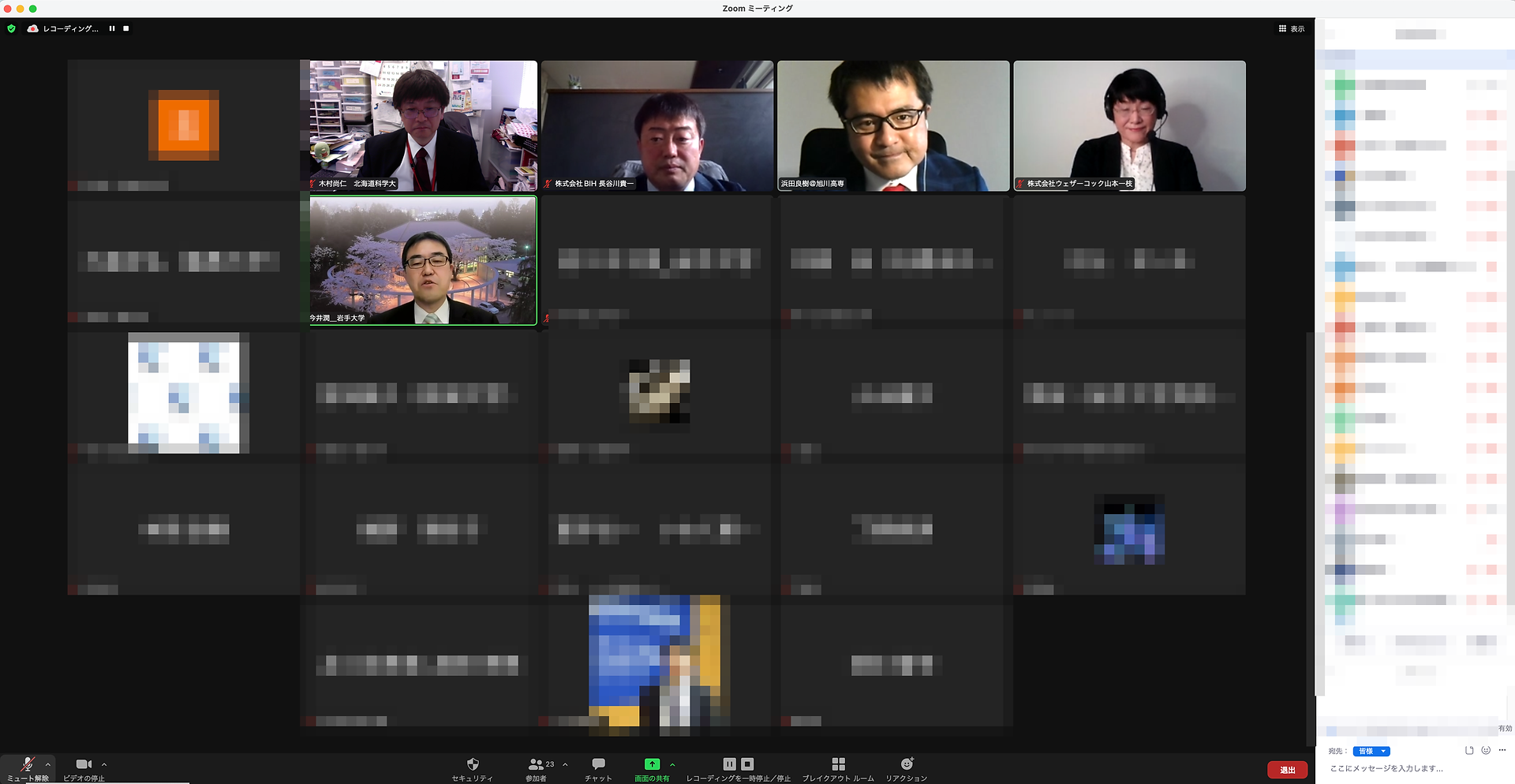
Task: Open ブレイクアウト ルーム breakout rooms
Action: [x=838, y=768]
